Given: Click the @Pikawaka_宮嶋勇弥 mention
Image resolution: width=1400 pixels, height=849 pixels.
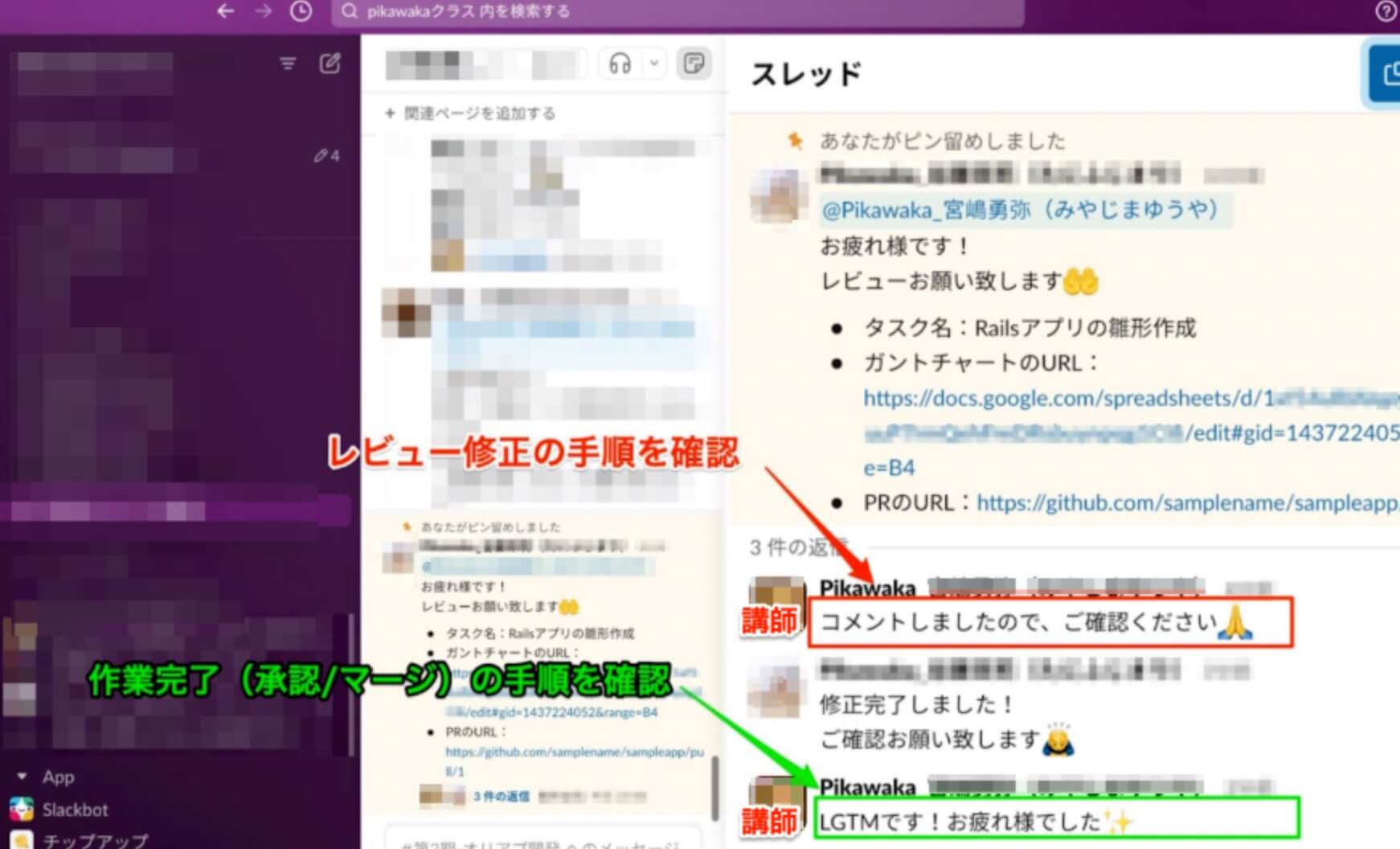Looking at the screenshot, I should (1025, 211).
